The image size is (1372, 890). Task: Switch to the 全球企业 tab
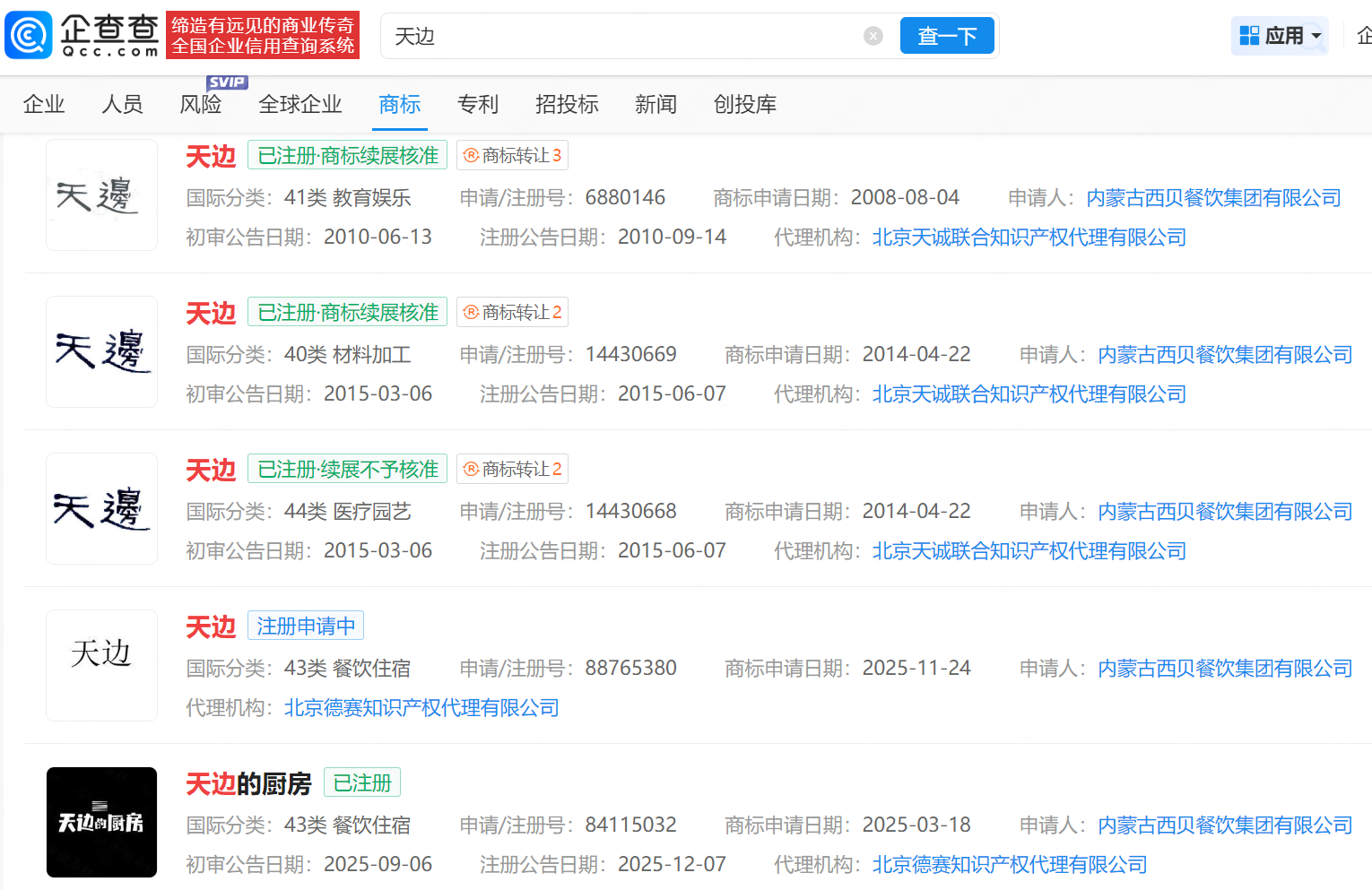(x=300, y=104)
